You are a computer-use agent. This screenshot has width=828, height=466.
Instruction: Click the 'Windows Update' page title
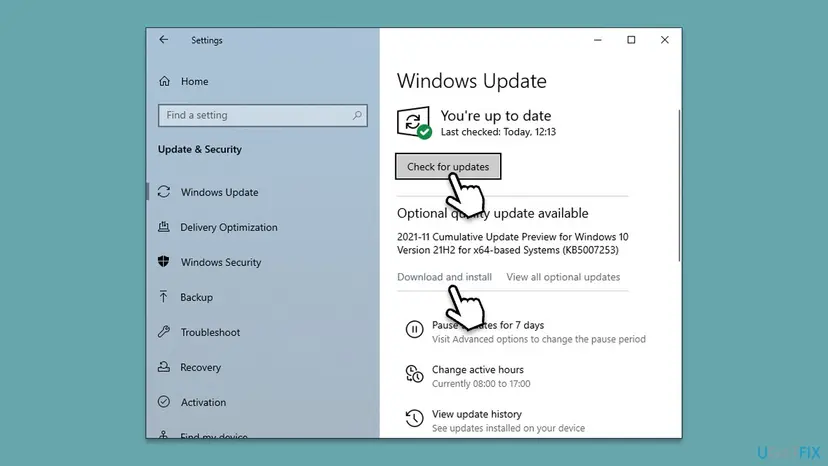(472, 81)
